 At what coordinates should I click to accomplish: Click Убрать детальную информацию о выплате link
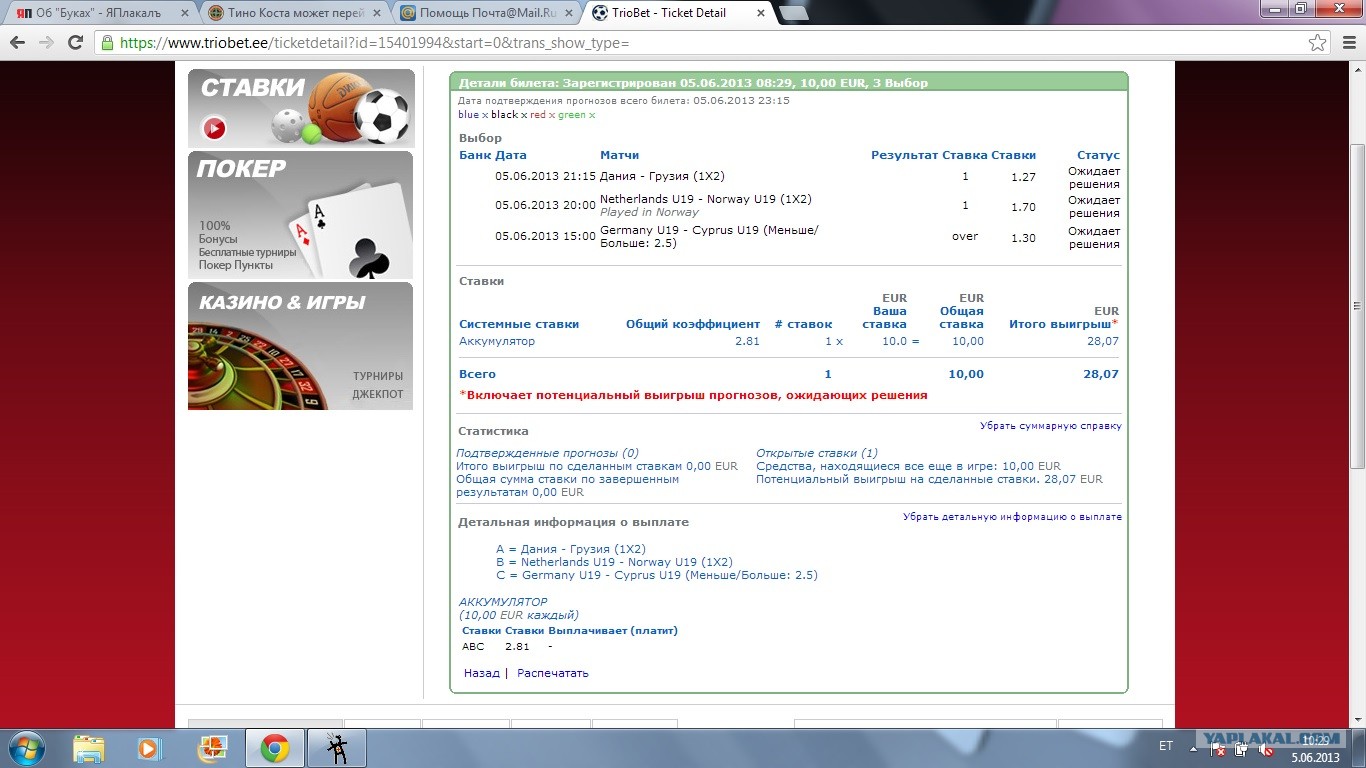(1012, 517)
